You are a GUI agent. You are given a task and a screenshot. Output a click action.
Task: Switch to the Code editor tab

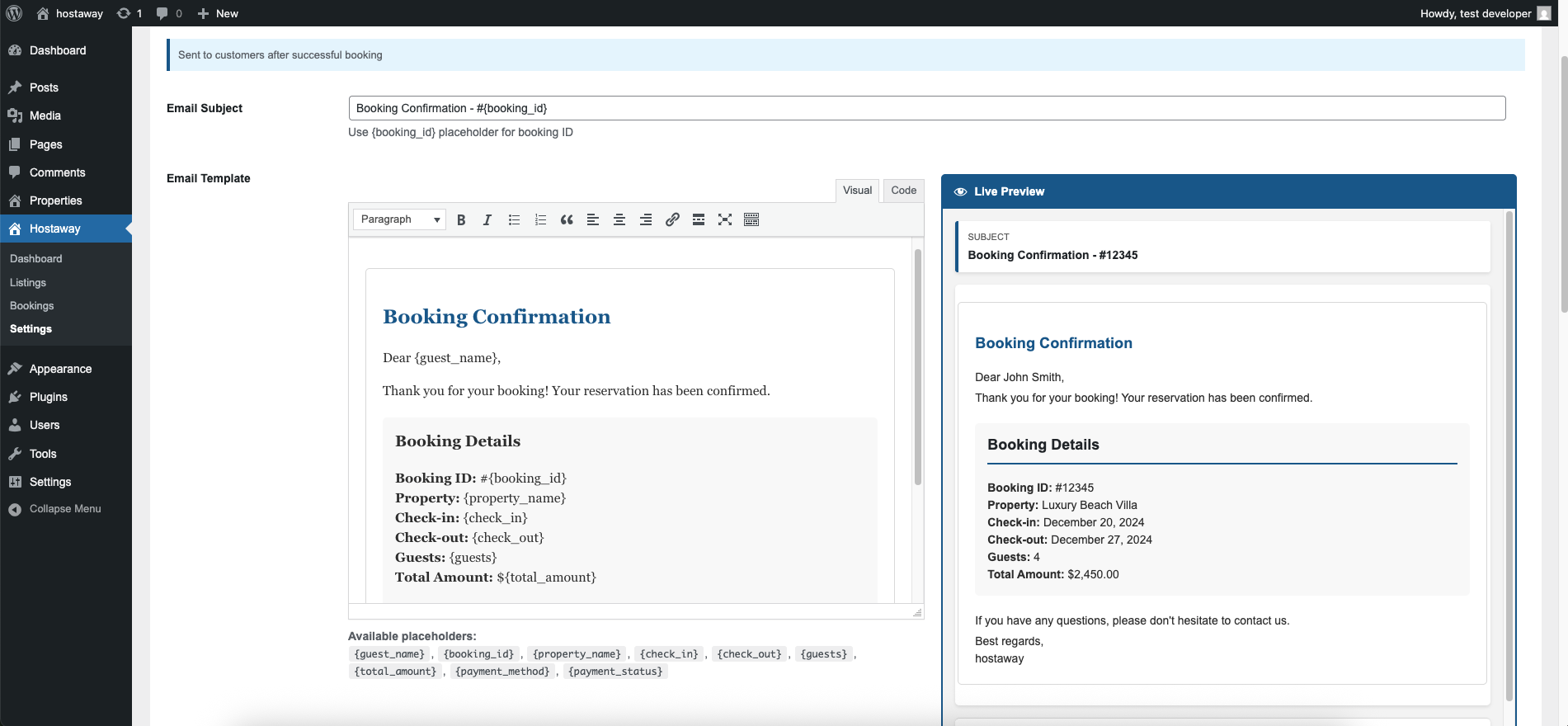click(x=903, y=191)
